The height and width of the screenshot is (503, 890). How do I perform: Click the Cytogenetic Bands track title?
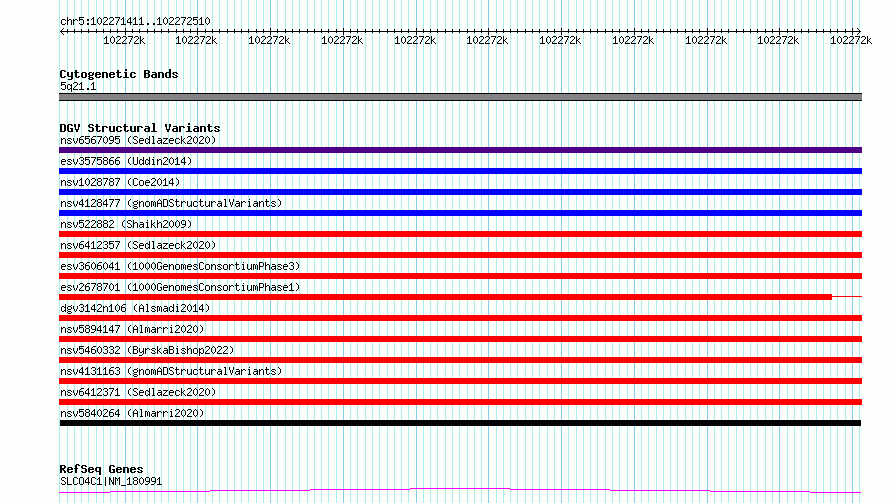[x=119, y=74]
